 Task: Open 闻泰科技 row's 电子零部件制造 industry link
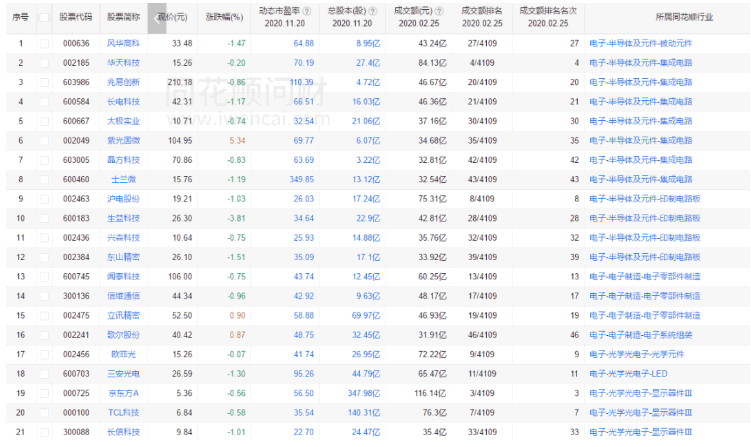(x=645, y=277)
